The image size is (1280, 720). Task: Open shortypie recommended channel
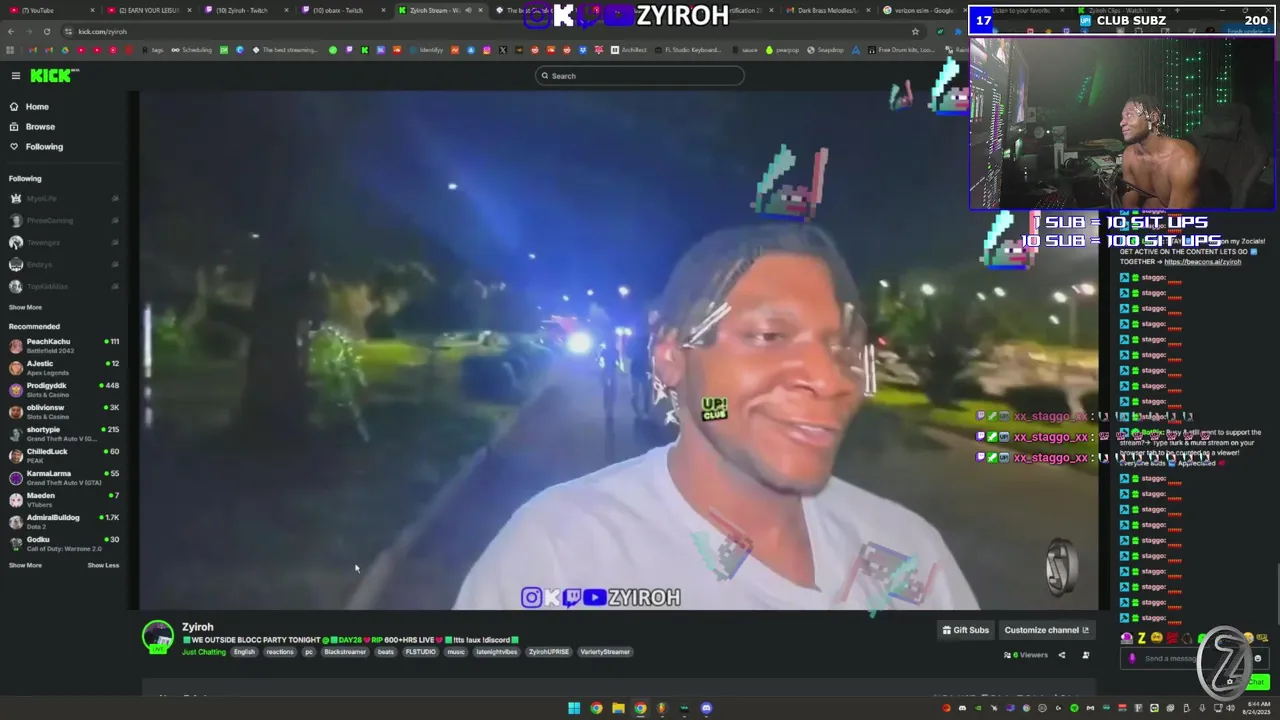pos(64,433)
